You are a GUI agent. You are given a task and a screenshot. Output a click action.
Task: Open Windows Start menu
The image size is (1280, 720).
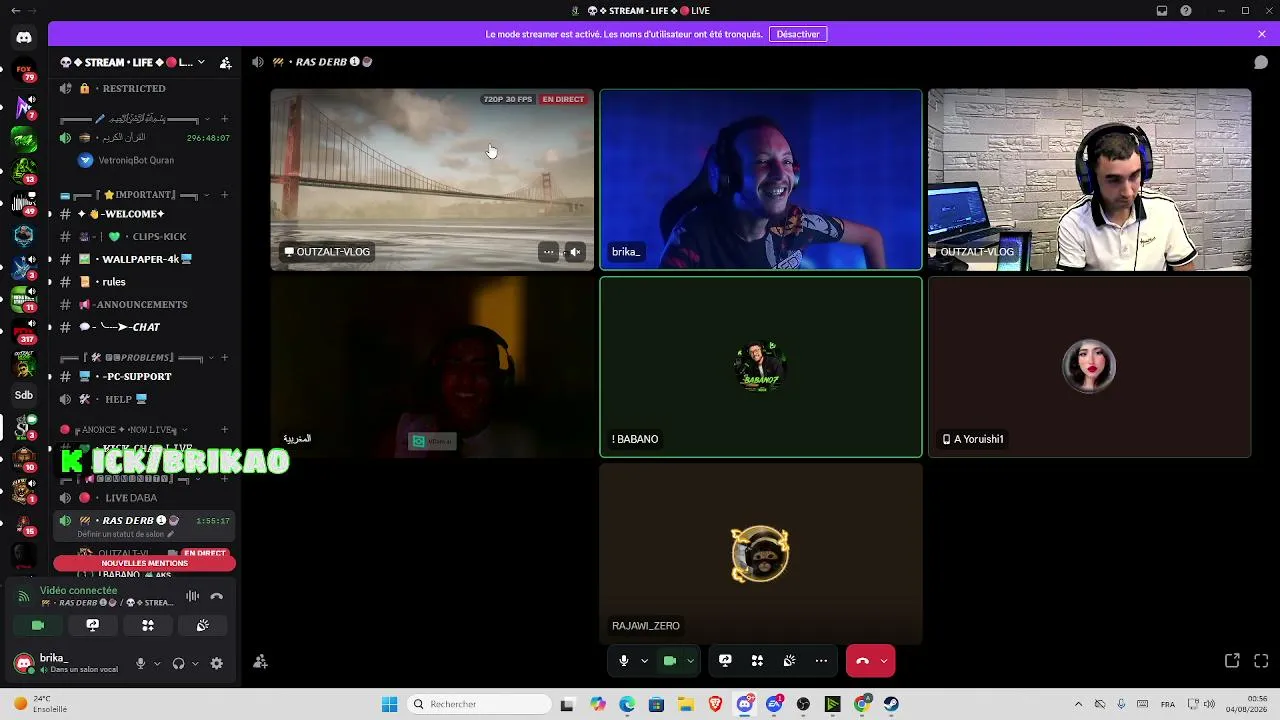pos(389,704)
